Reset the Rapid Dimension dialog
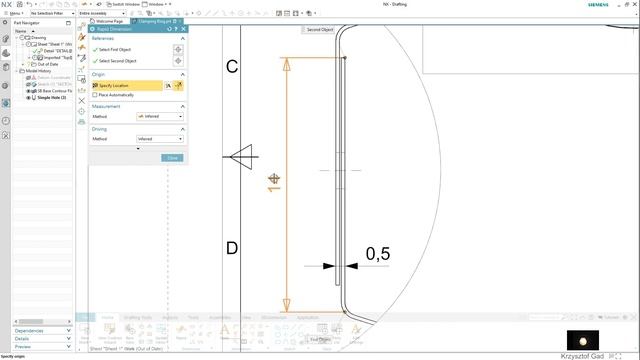The width and height of the screenshot is (640, 360). (169, 29)
